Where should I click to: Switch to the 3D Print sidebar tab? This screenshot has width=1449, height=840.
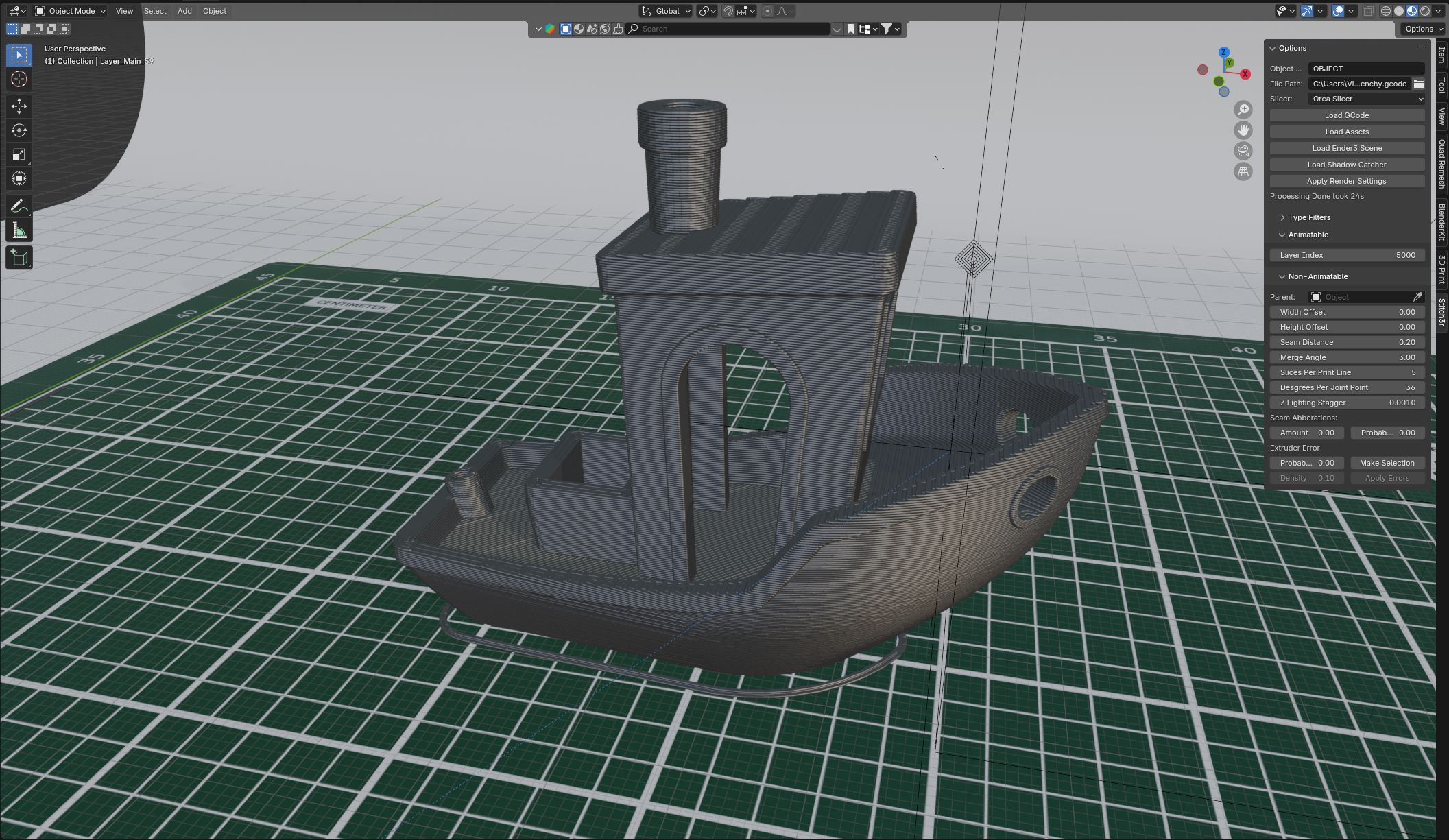tap(1440, 270)
